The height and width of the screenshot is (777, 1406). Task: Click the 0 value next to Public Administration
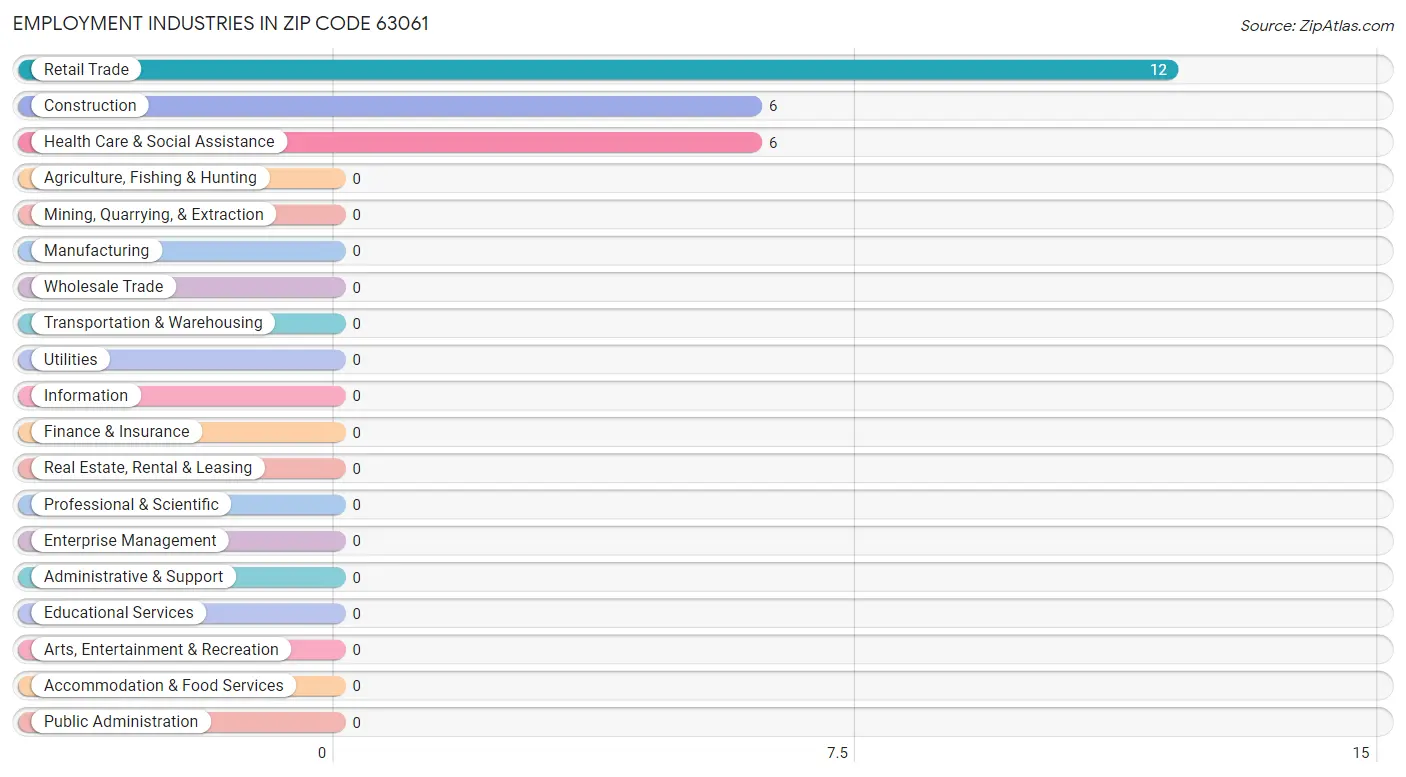pyautogui.click(x=356, y=722)
